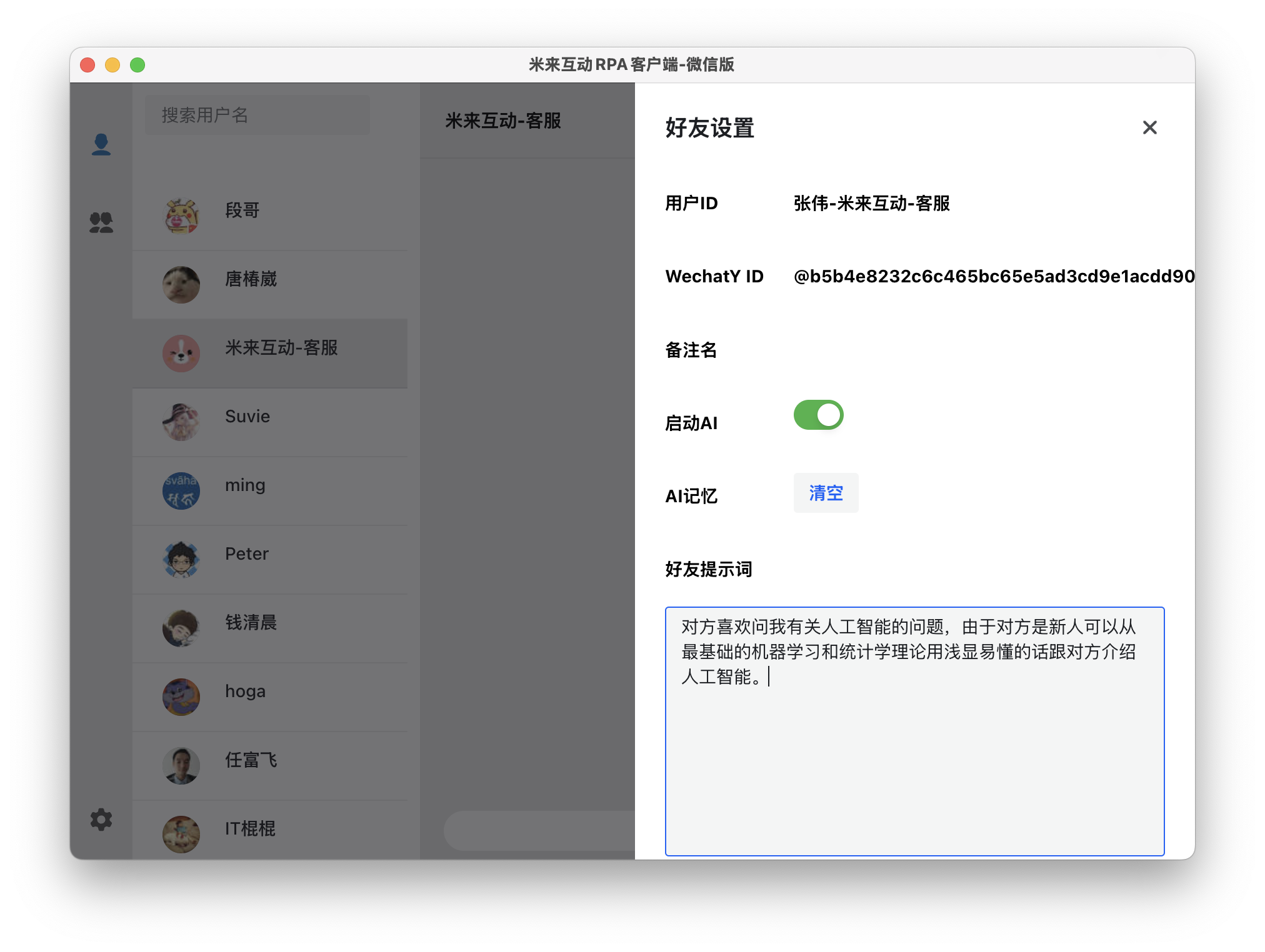Image resolution: width=1265 pixels, height=952 pixels.
Task: Select the 米来互动-客服 contact
Action: (281, 349)
